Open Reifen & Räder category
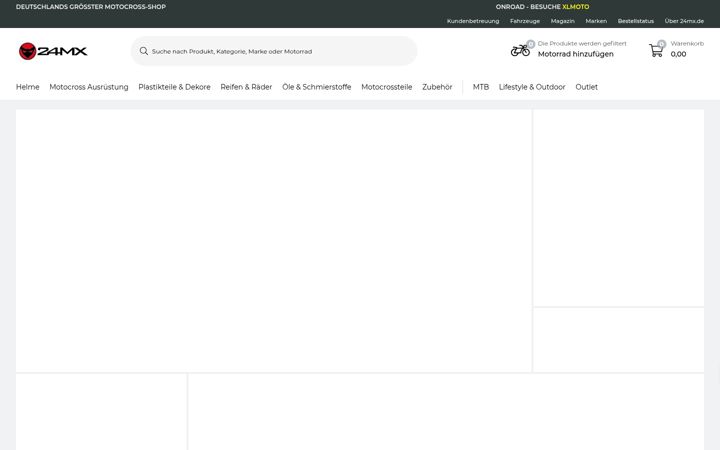Screen dimensions: 720x450 pyautogui.click(x=246, y=87)
